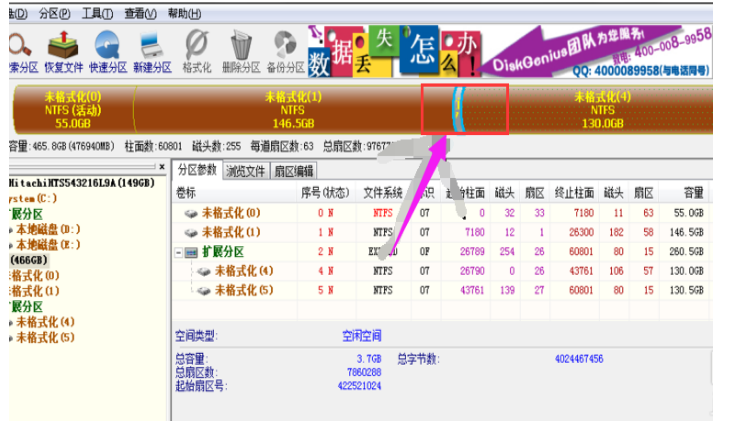Image resolution: width=733 pixels, height=421 pixels.
Task: Click the 容量 column header
Action: pyautogui.click(x=693, y=193)
